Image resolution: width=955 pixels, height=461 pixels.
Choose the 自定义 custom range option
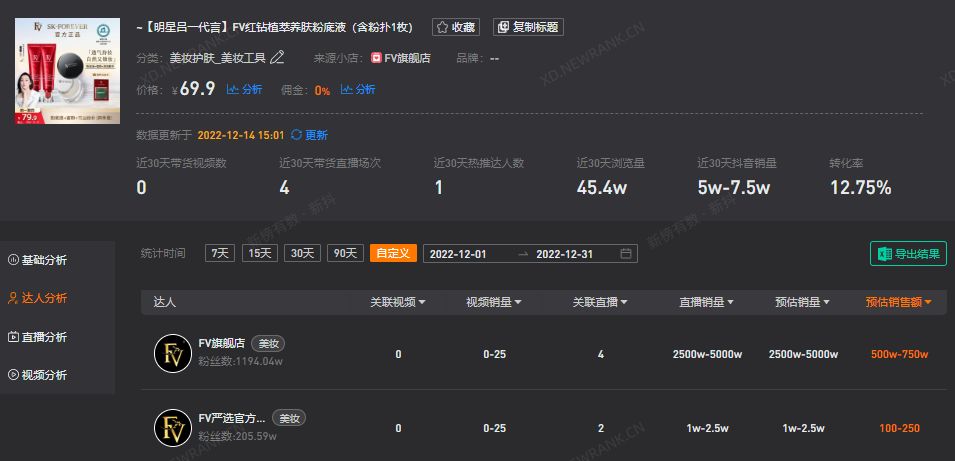click(393, 253)
